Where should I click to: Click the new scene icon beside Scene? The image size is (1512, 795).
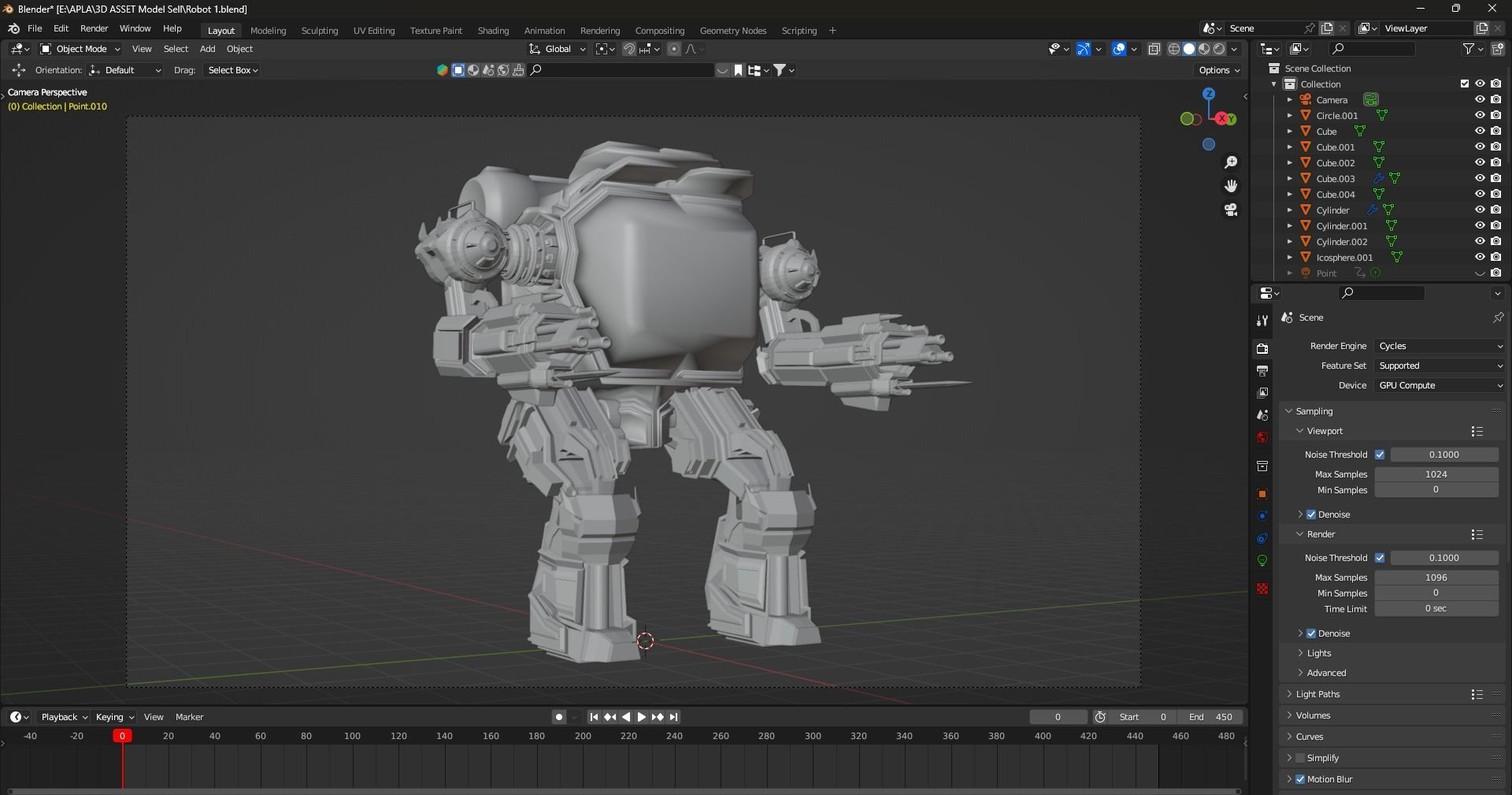click(1327, 28)
